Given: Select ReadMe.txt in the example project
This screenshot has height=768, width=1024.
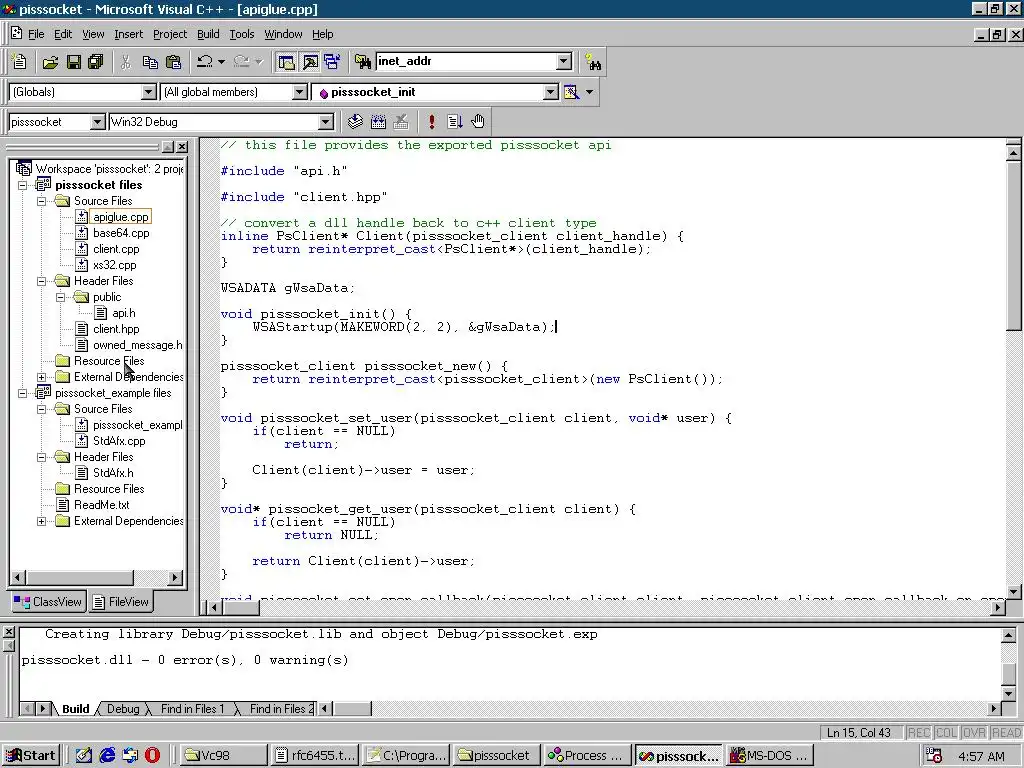Looking at the screenshot, I should coord(101,505).
